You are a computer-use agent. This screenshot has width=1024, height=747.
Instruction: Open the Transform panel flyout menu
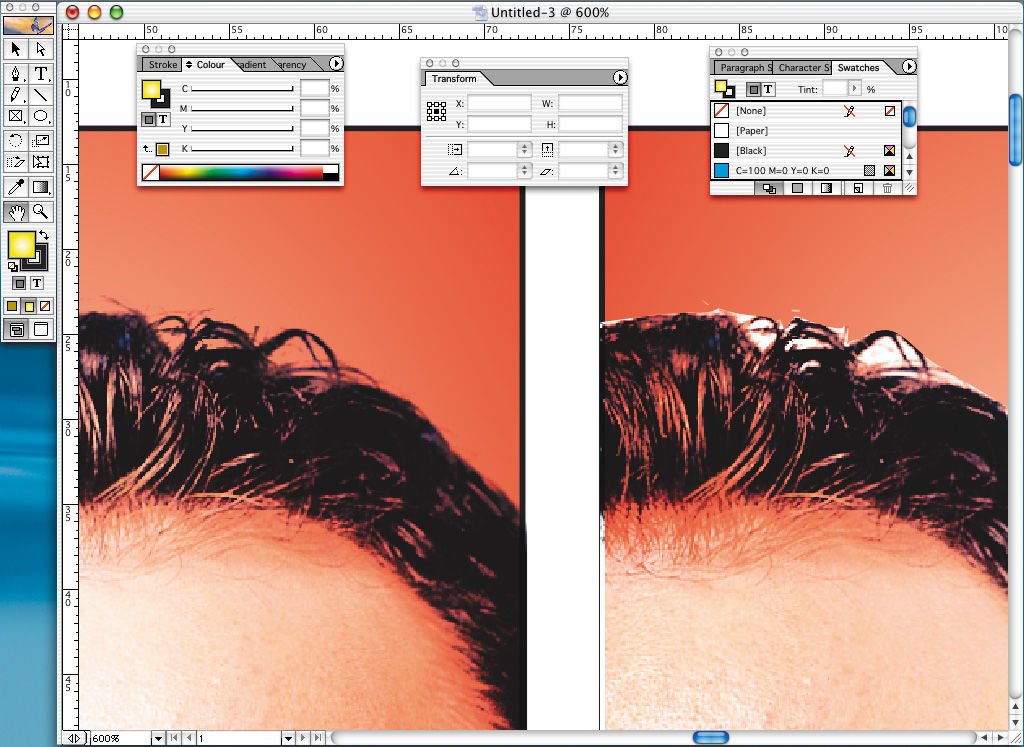(x=619, y=78)
